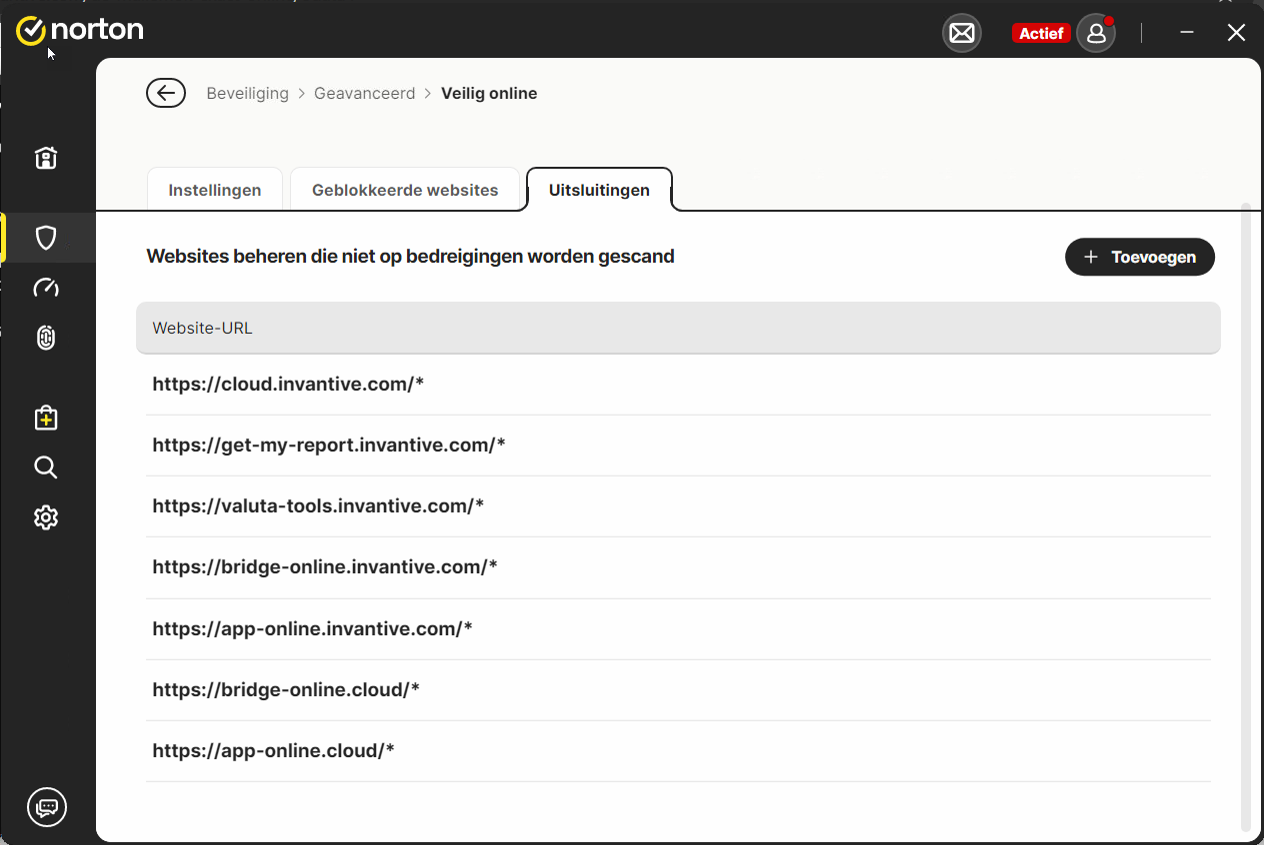Screen dimensions: 1264x845
Task: Click the vertical scrollbar of the exclusions list
Action: coord(1246,518)
